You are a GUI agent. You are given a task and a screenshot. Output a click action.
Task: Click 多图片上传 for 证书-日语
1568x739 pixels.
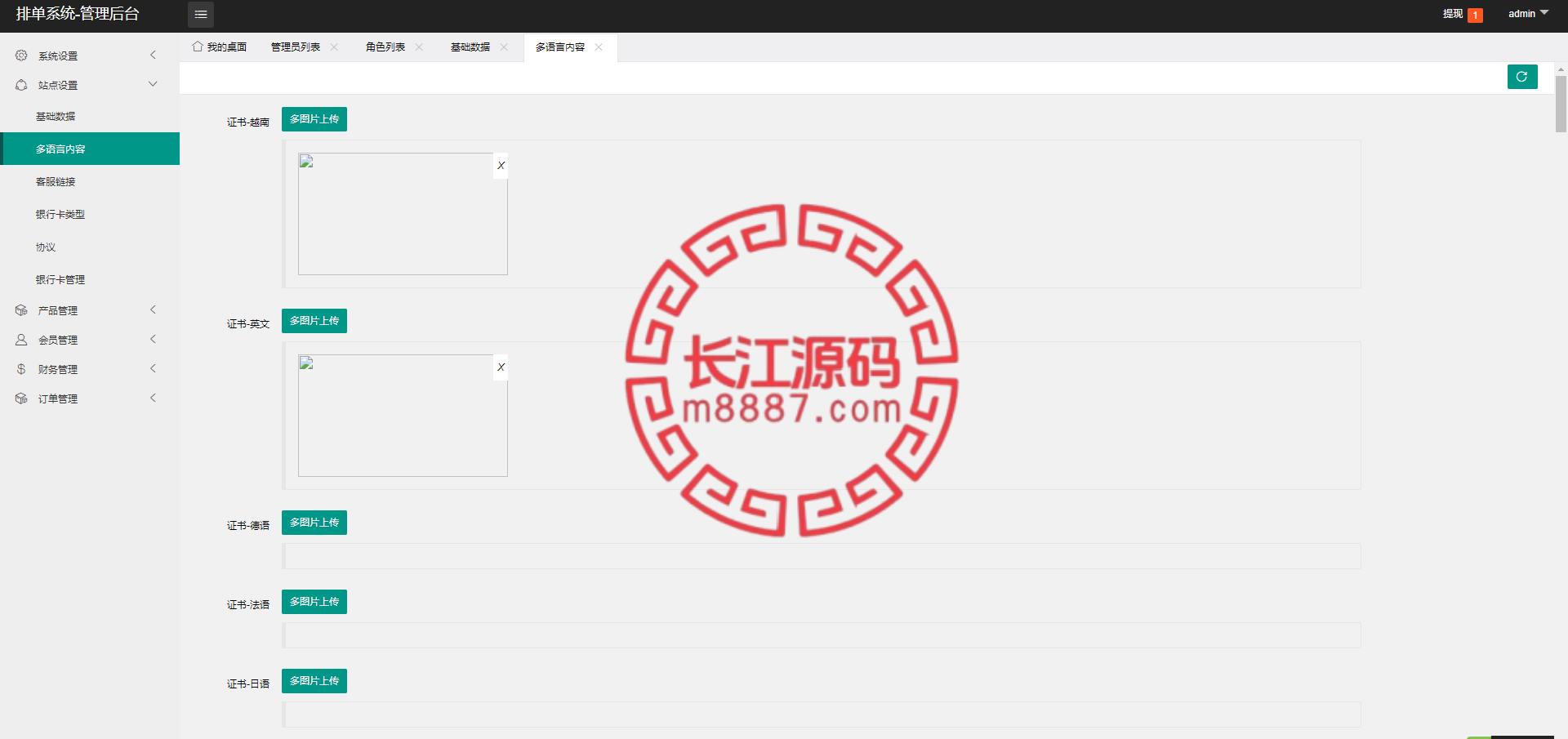314,681
